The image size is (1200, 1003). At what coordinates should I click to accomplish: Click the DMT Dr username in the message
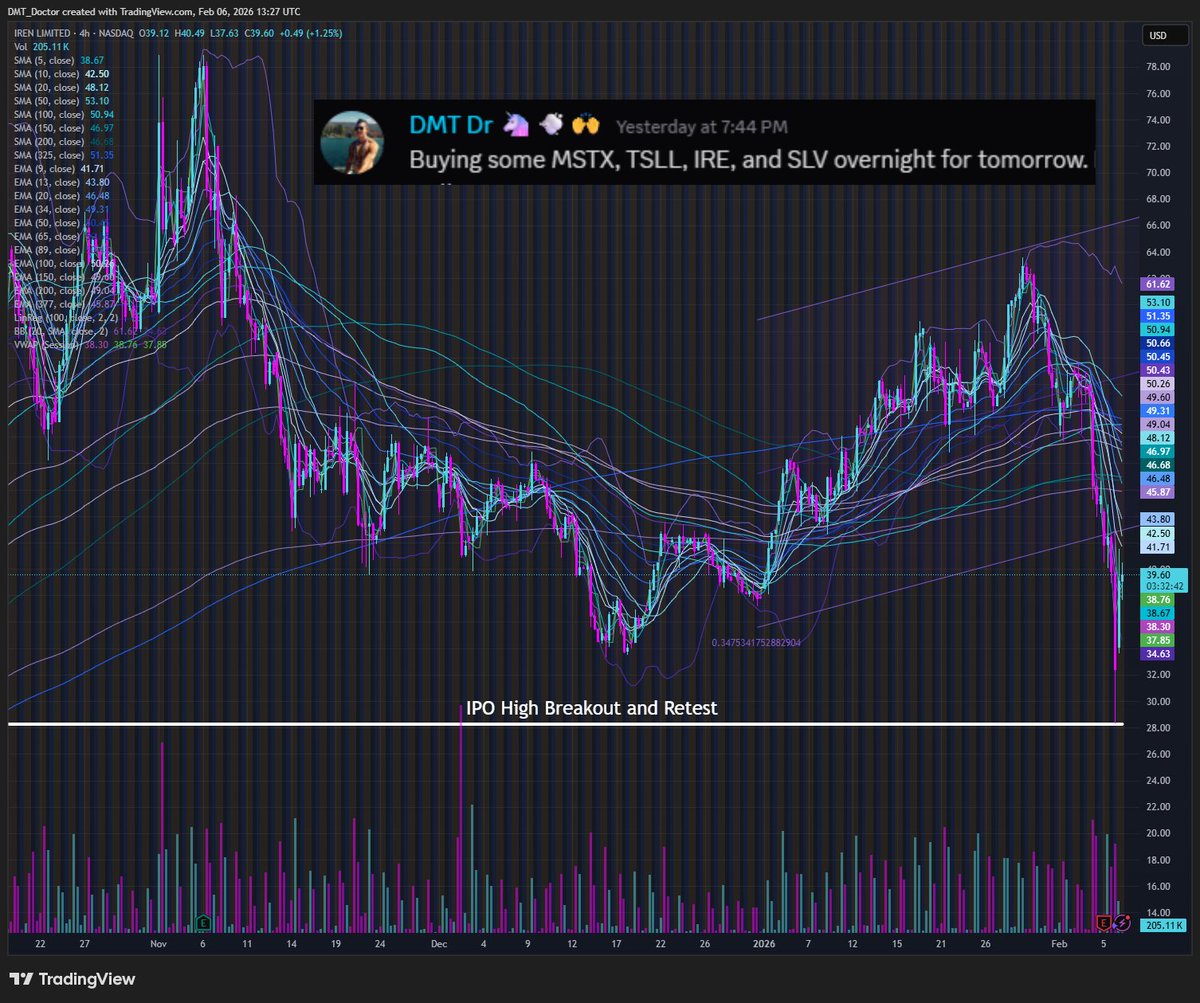pos(452,125)
